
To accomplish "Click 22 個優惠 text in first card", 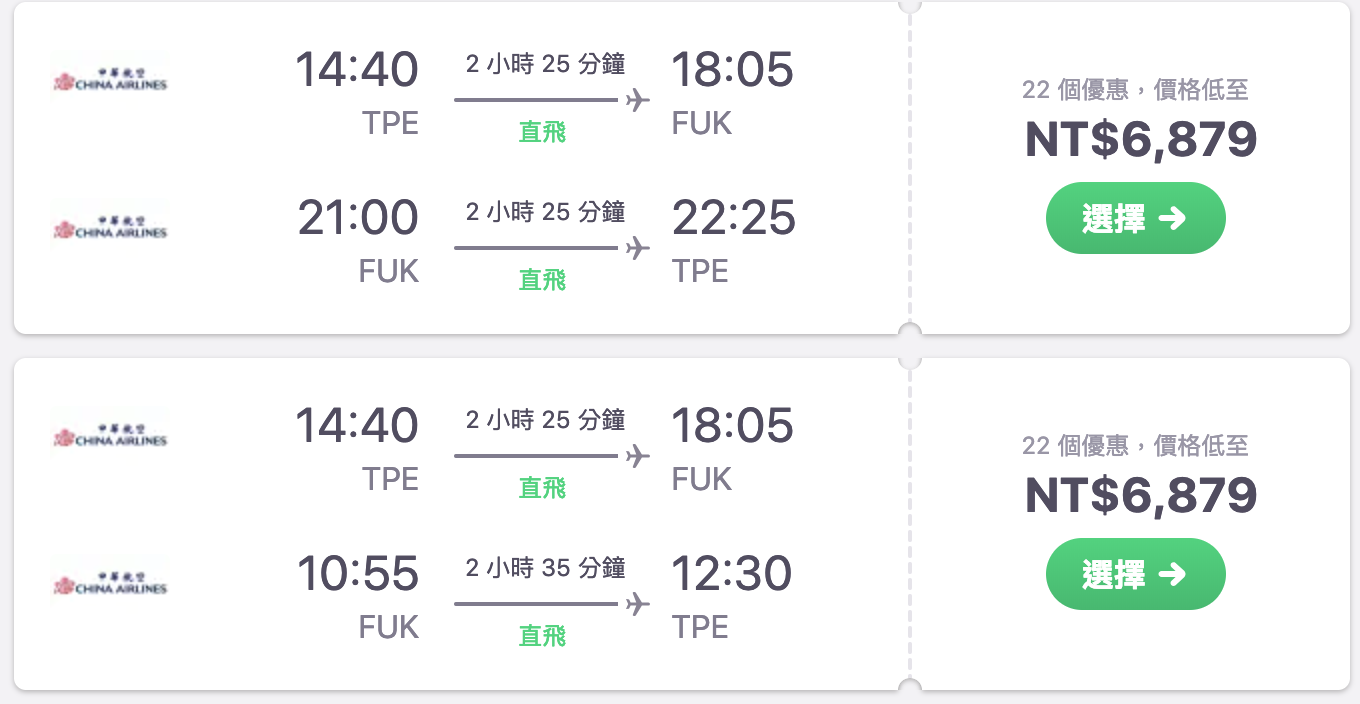I will pos(1075,90).
